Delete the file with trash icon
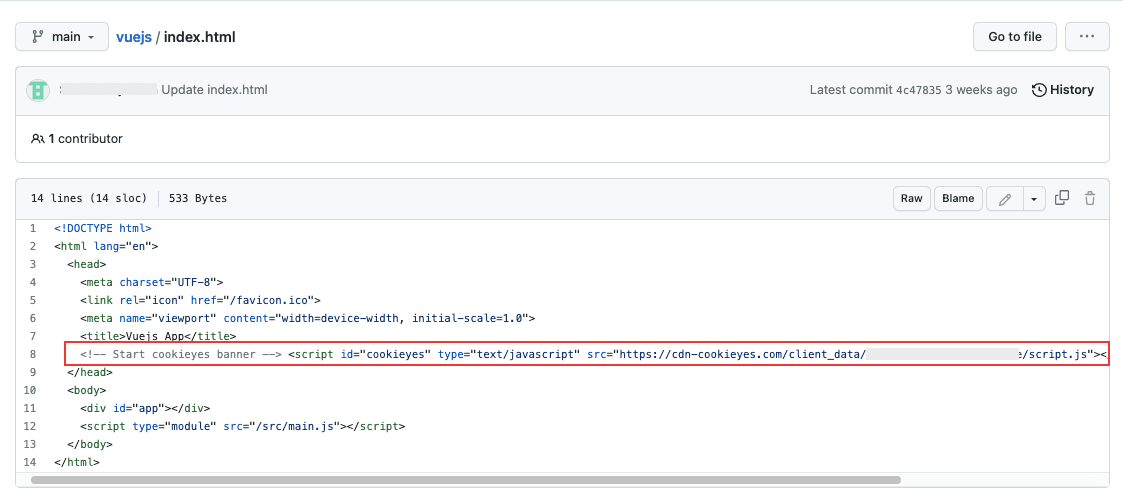 click(x=1090, y=198)
